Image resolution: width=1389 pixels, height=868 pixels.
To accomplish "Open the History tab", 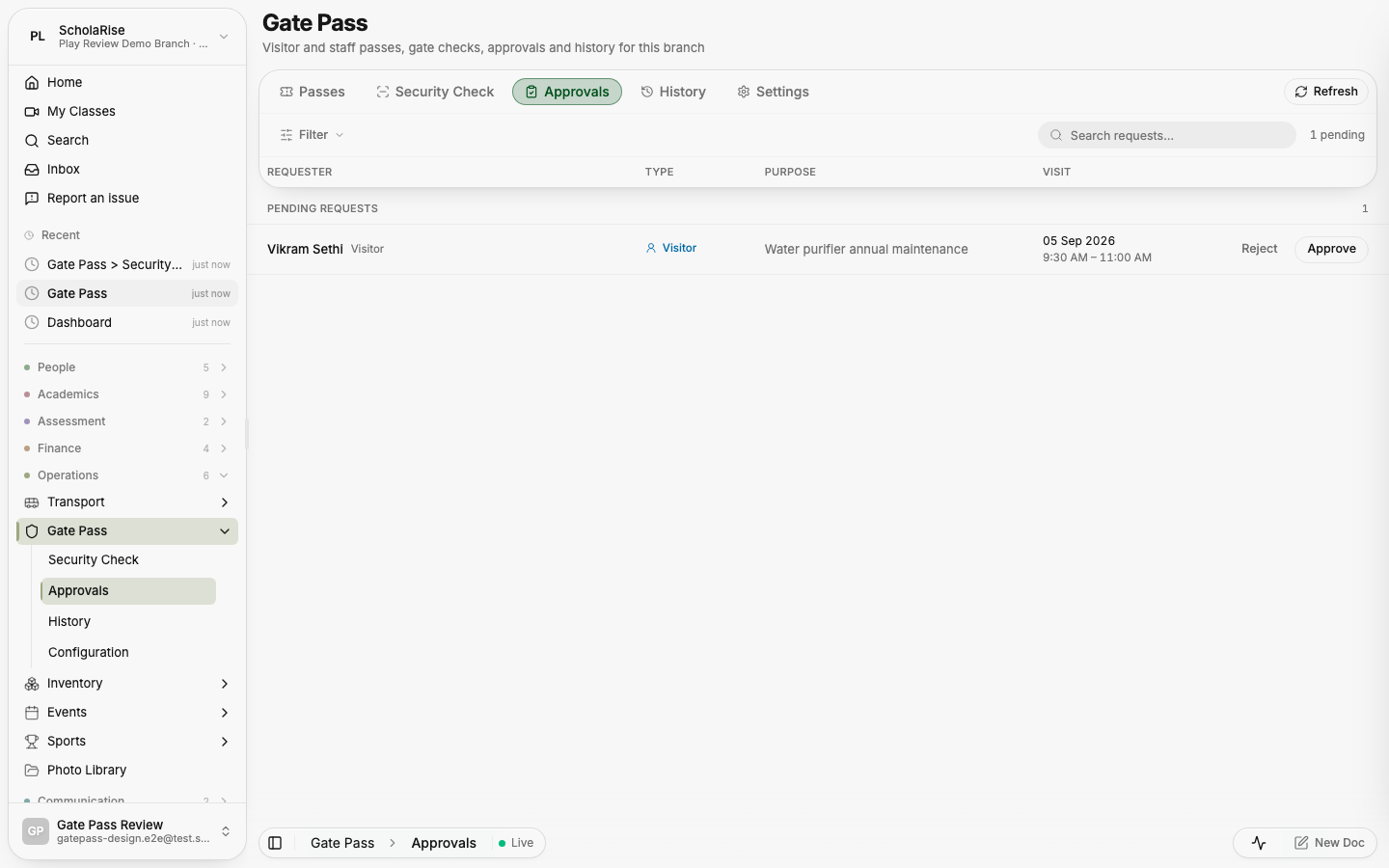I will [x=673, y=92].
